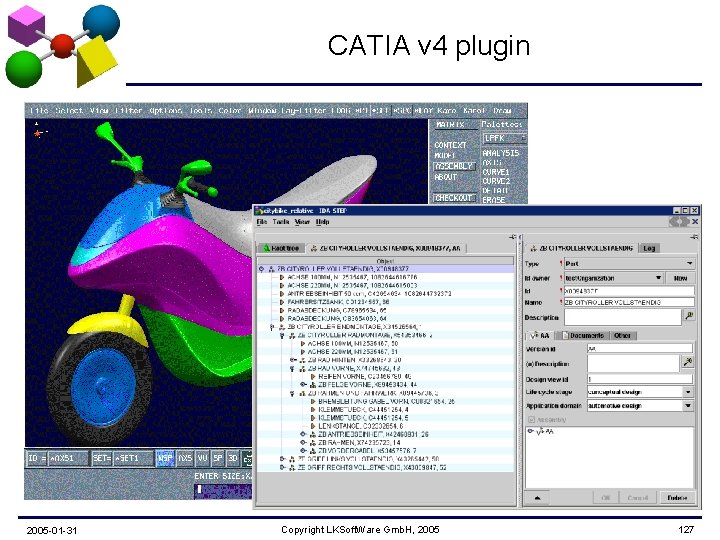720x540 pixels.
Task: Select the ANTRIEBSEINHEIT 50 ccm row
Action: 369,294
